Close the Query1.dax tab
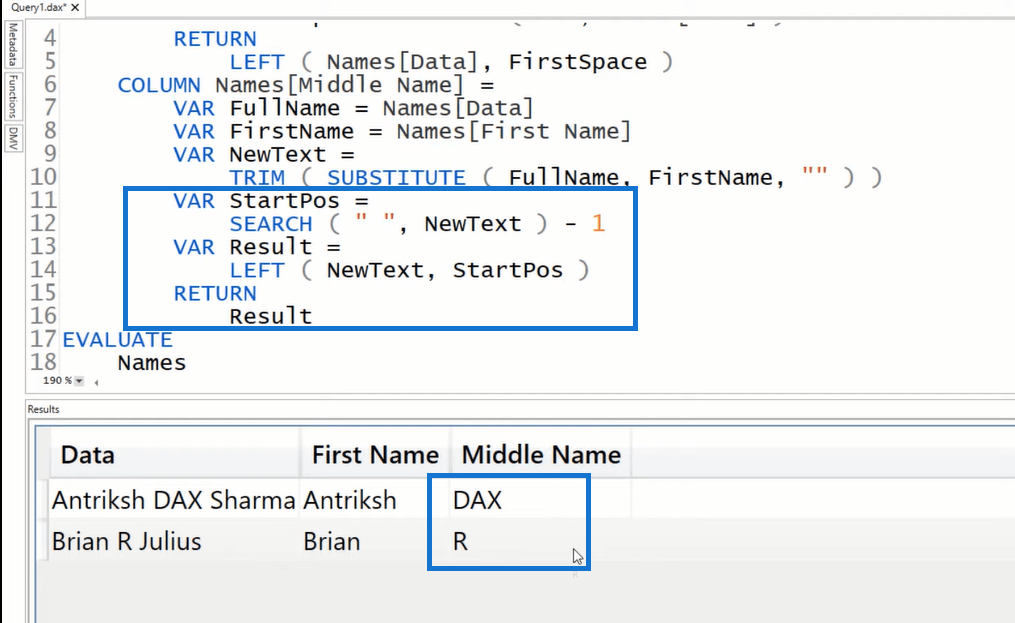 (x=75, y=8)
